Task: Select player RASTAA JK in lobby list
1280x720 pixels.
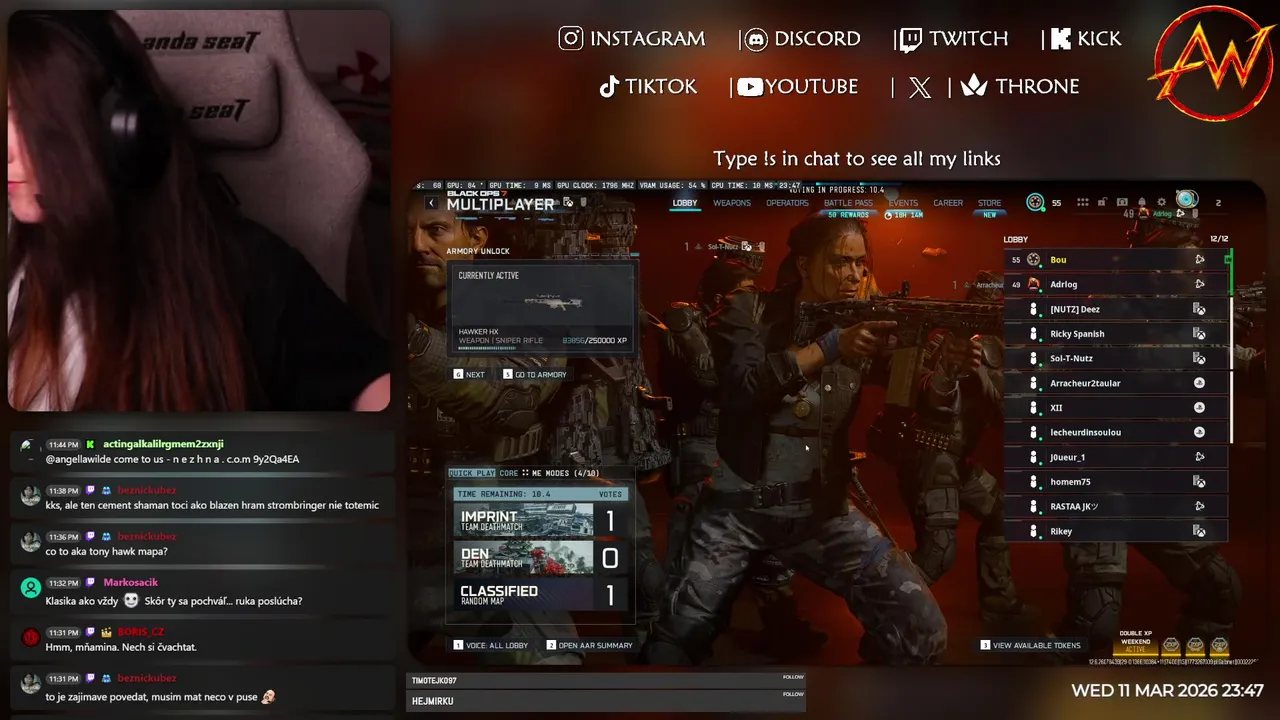Action: point(1116,506)
